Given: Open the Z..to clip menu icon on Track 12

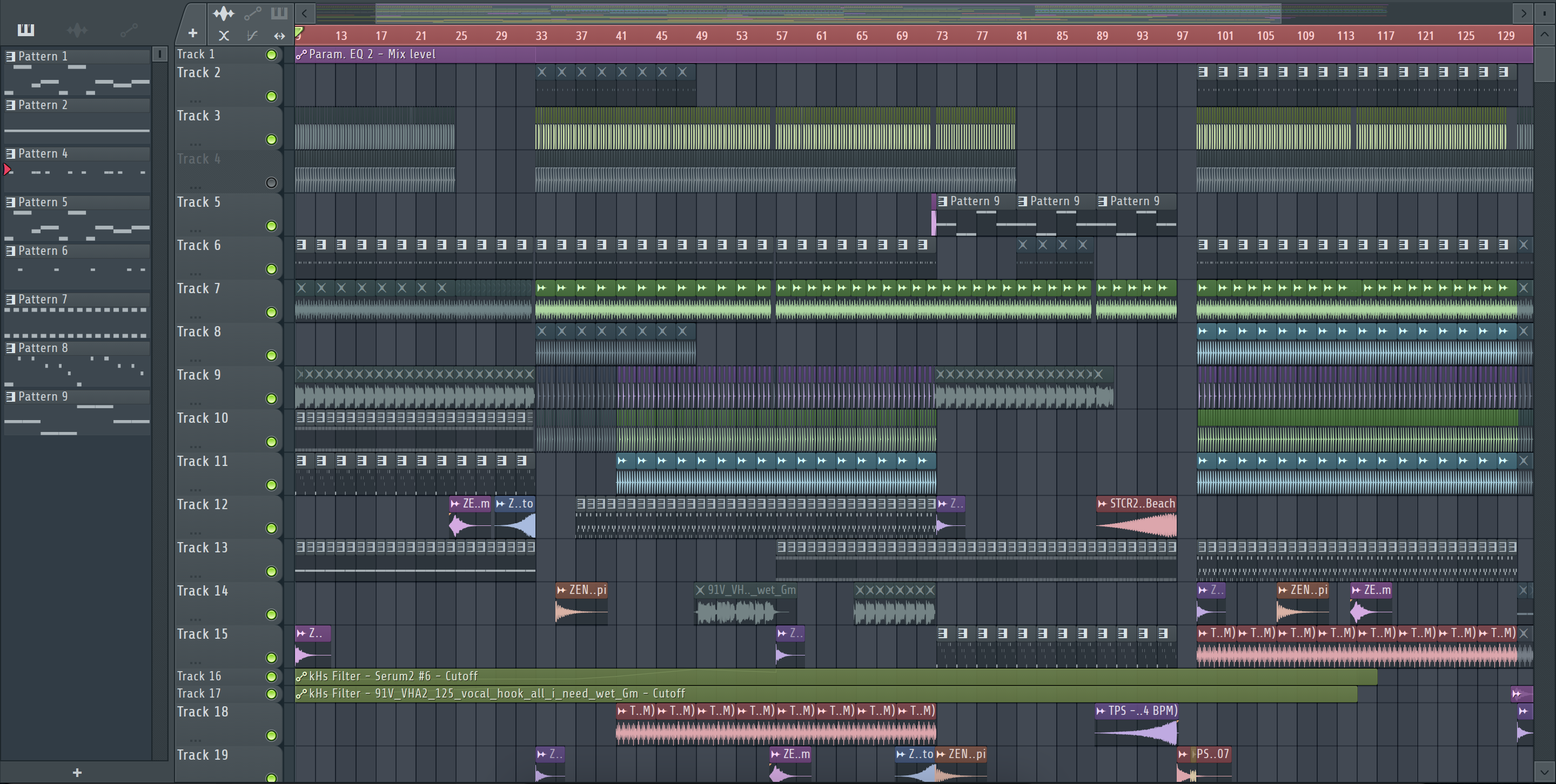Looking at the screenshot, I should click(500, 504).
